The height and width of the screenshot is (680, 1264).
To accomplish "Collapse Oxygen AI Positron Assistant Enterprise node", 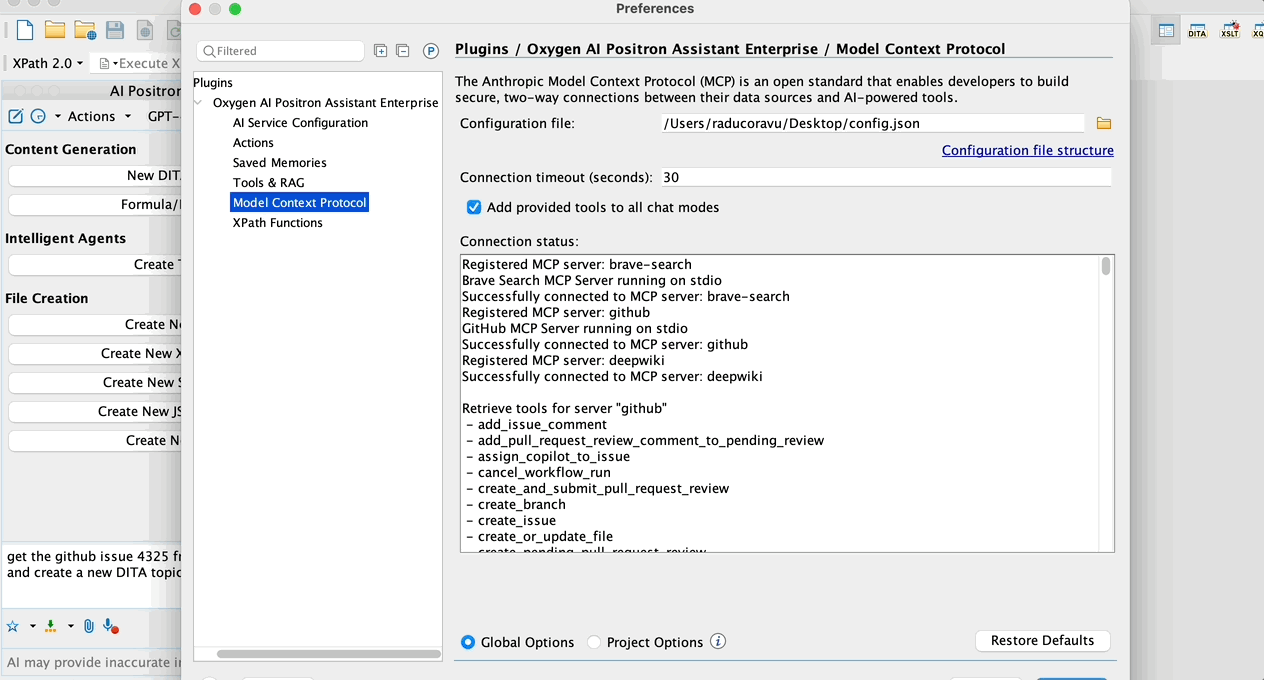I will click(200, 103).
